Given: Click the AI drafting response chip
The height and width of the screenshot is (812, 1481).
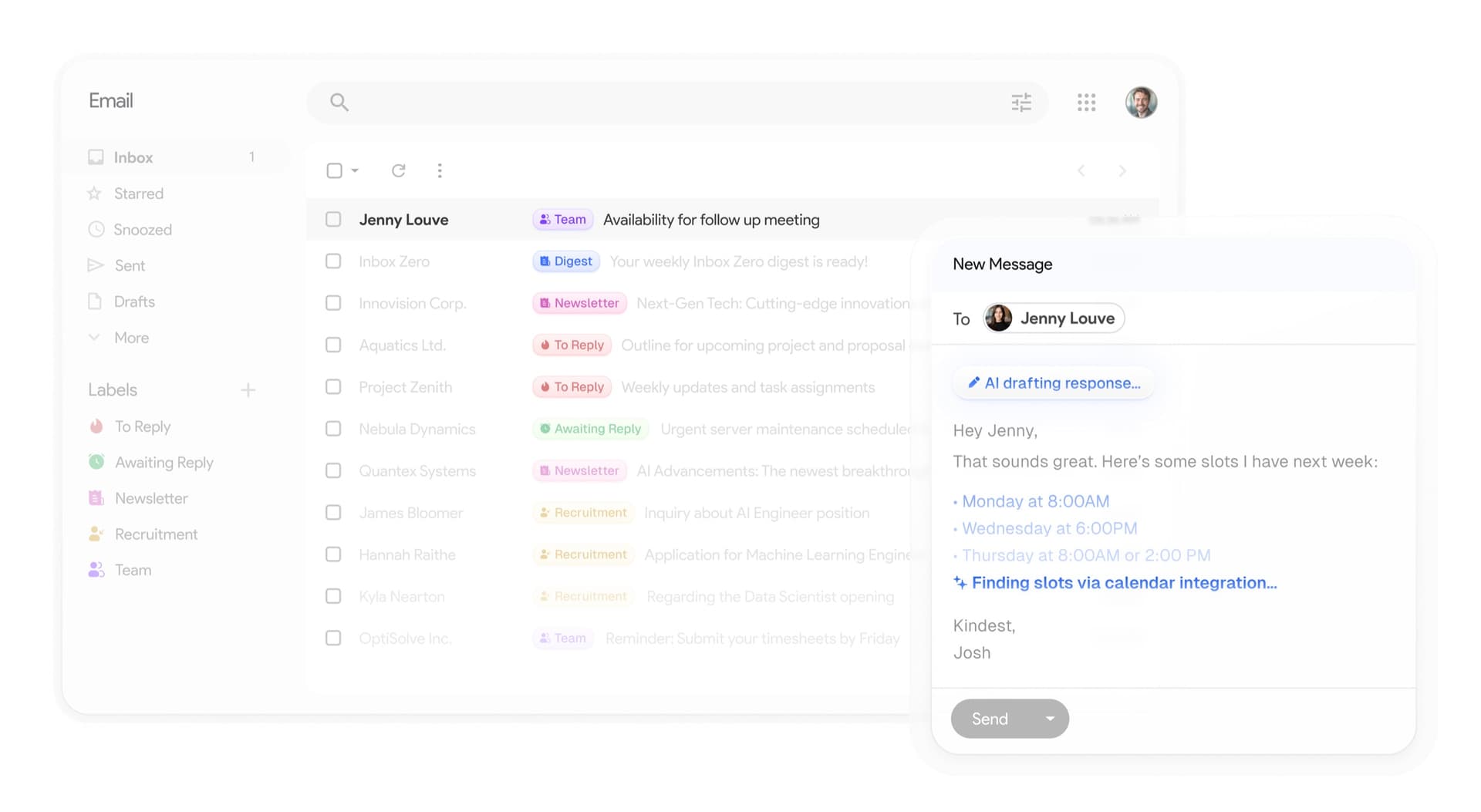Looking at the screenshot, I should tap(1054, 383).
